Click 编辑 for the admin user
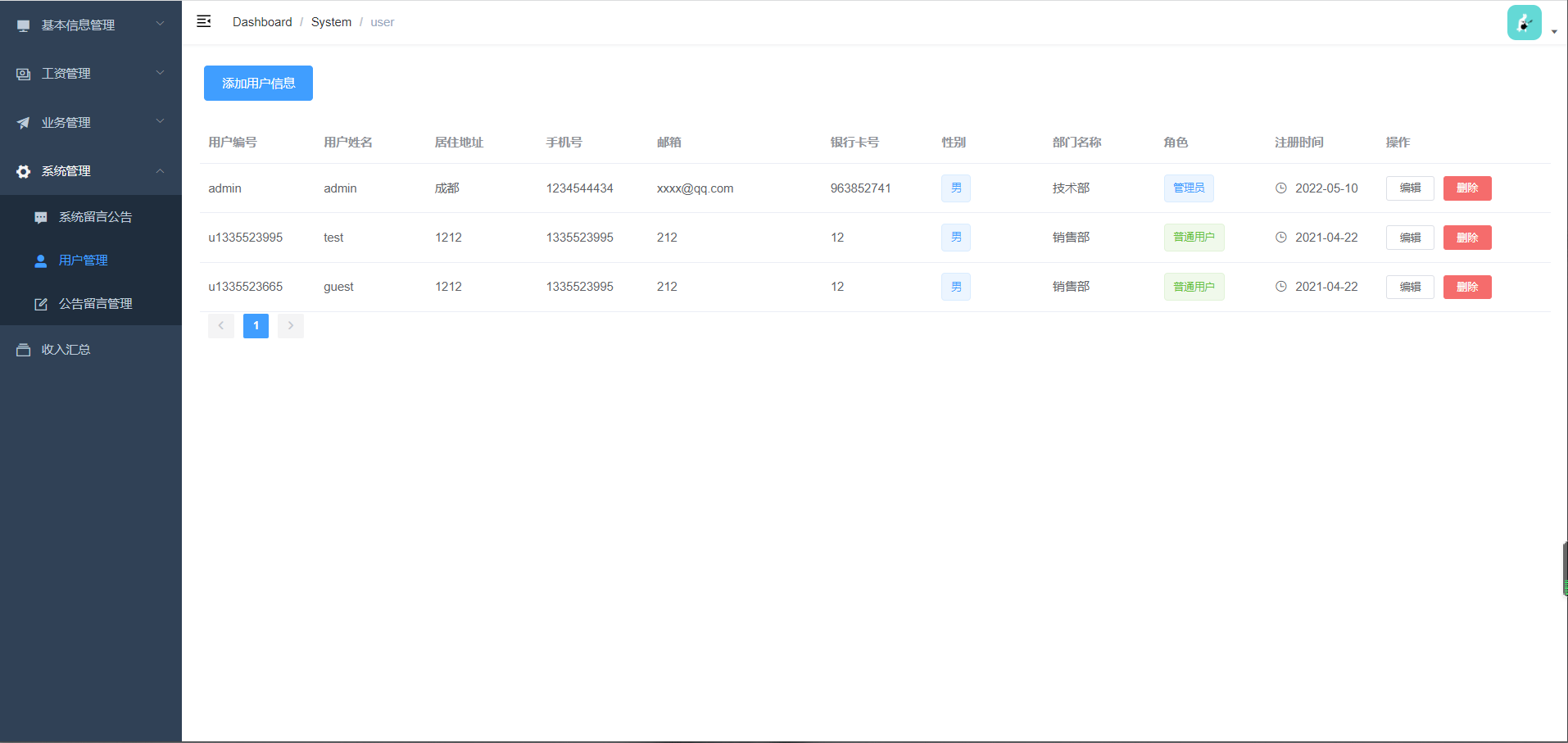This screenshot has width=1568, height=743. (x=1410, y=188)
